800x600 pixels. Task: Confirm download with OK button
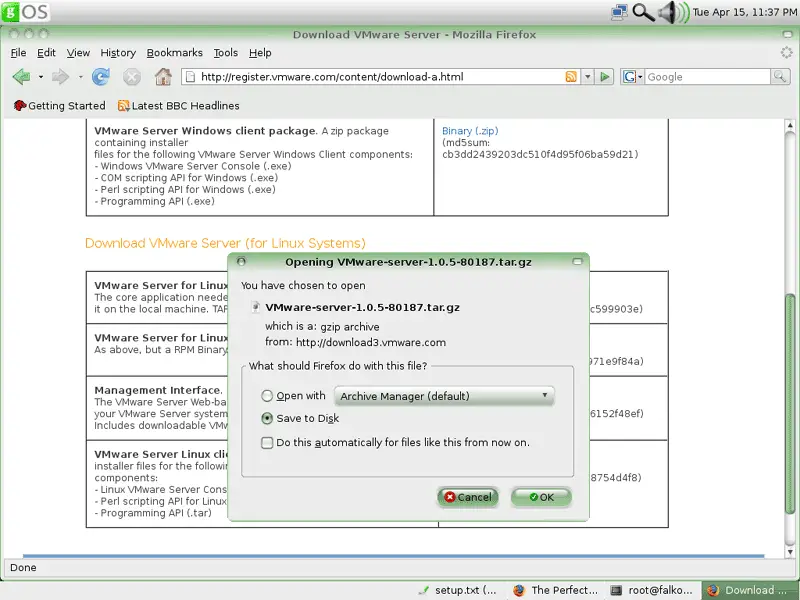click(x=541, y=497)
